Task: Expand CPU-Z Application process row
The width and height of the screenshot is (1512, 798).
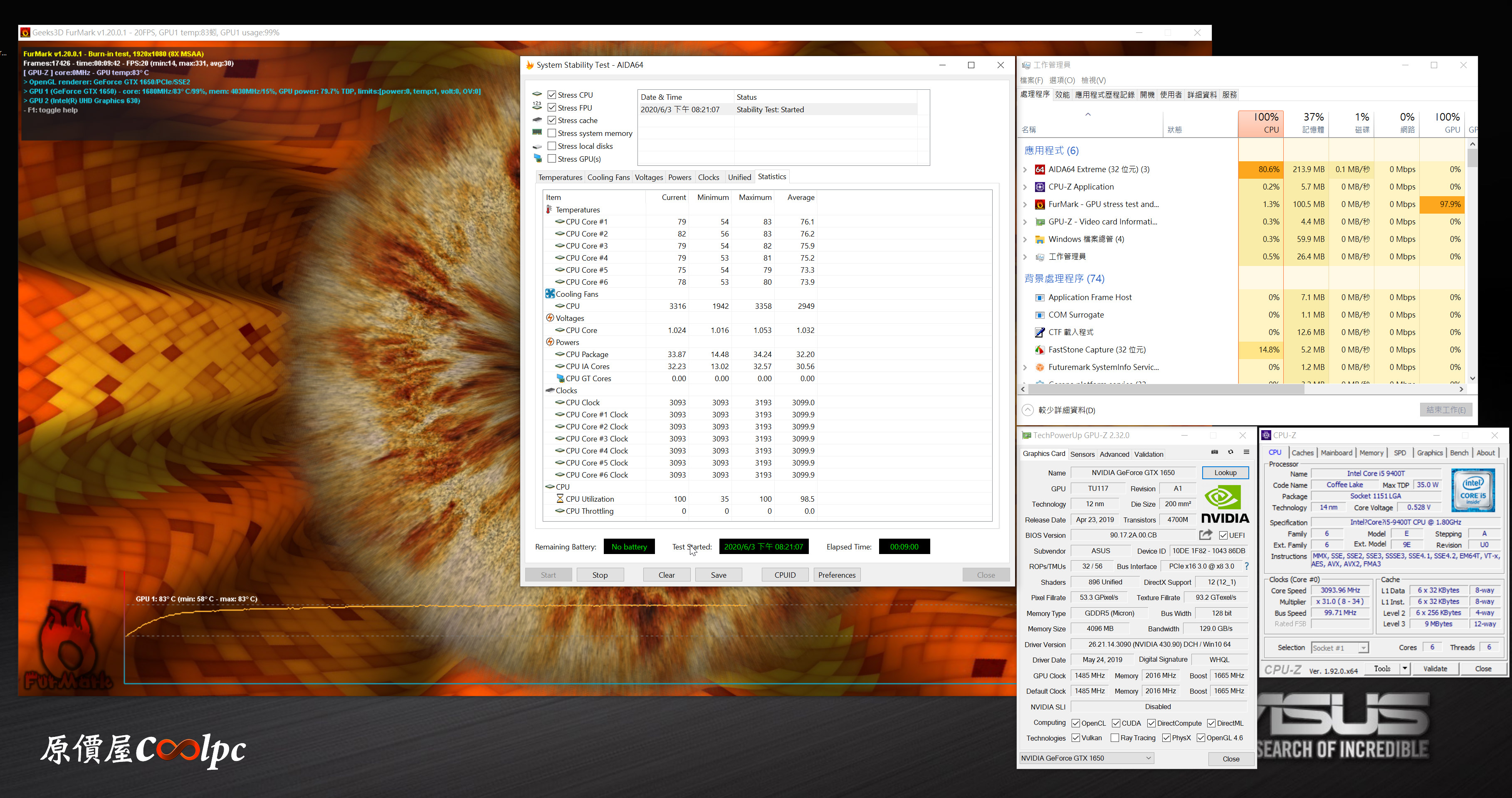Action: tap(1025, 187)
